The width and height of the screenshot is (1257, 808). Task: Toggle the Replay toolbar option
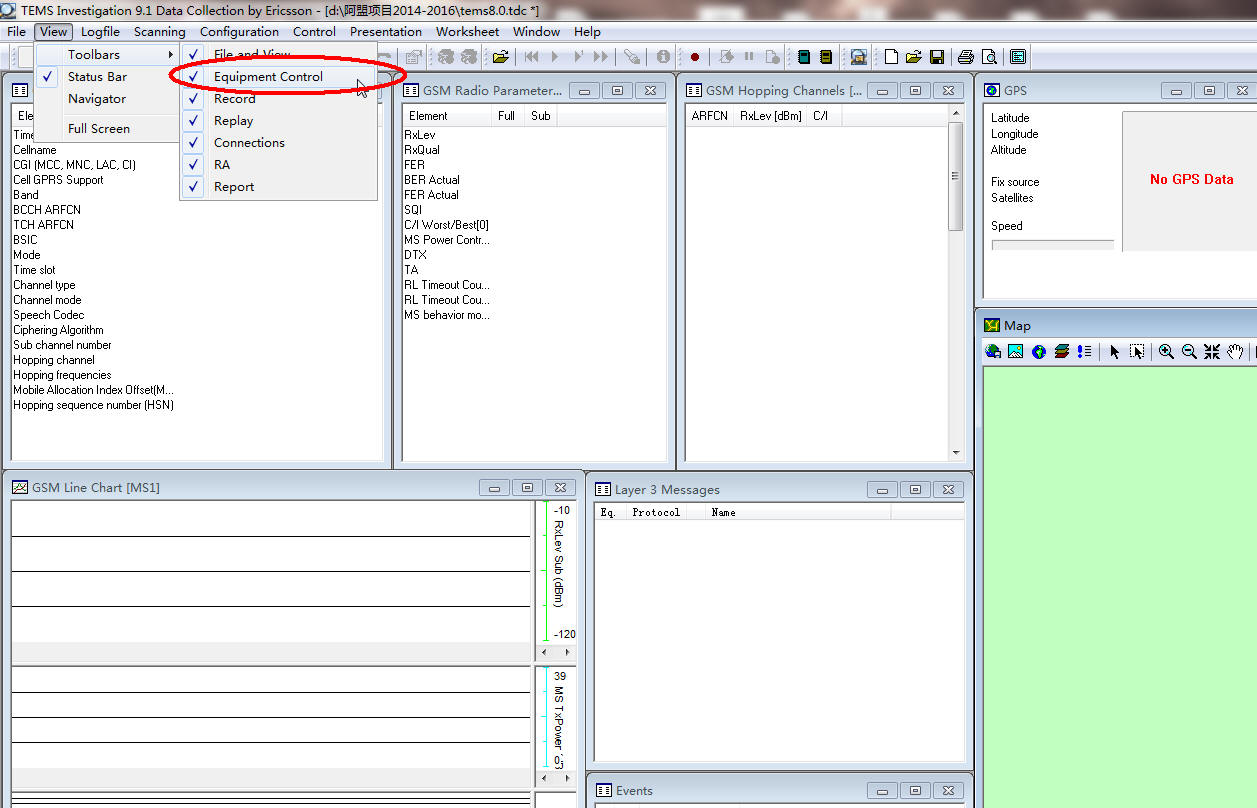tap(279, 120)
